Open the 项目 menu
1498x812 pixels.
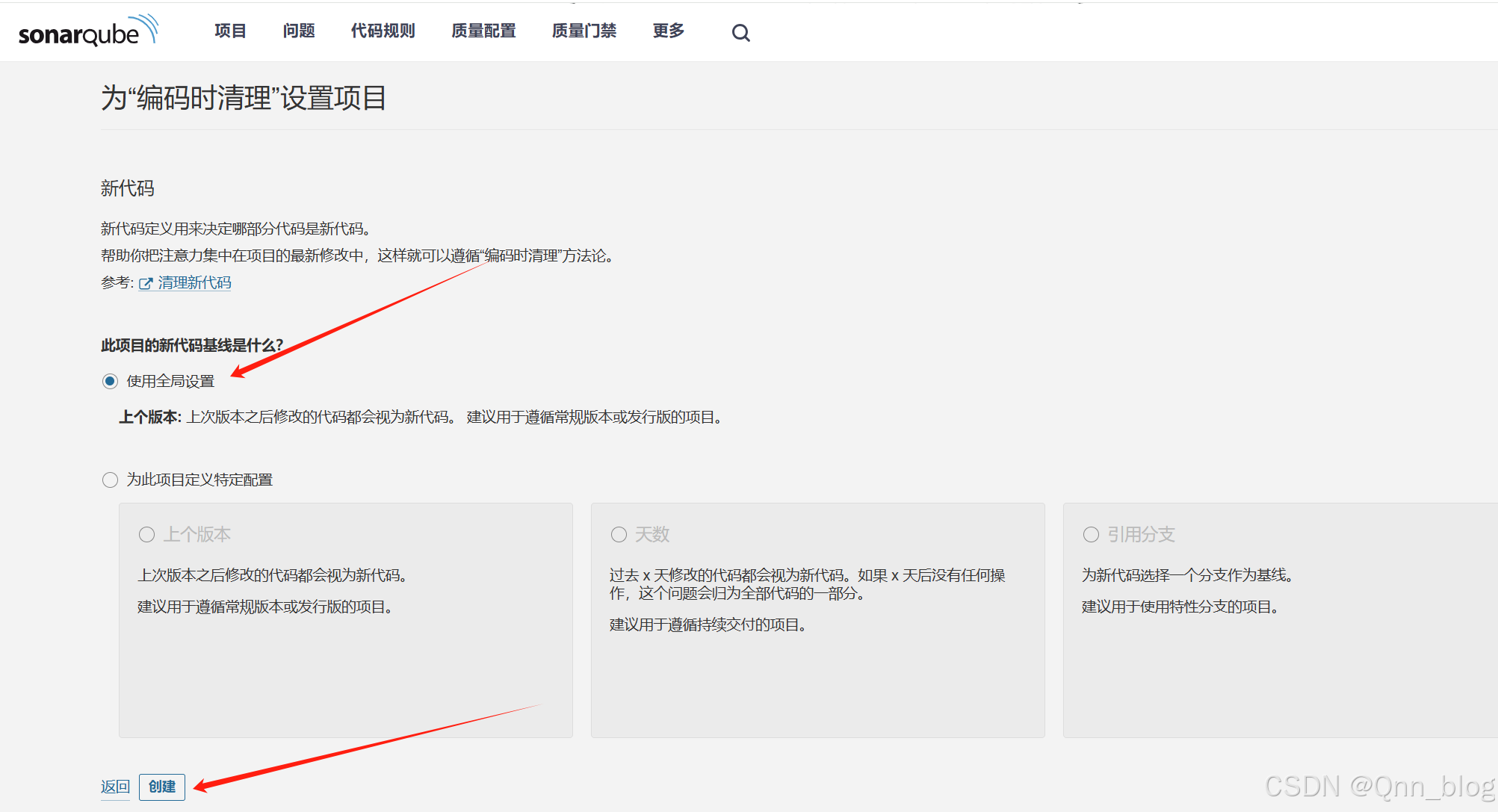(x=230, y=31)
